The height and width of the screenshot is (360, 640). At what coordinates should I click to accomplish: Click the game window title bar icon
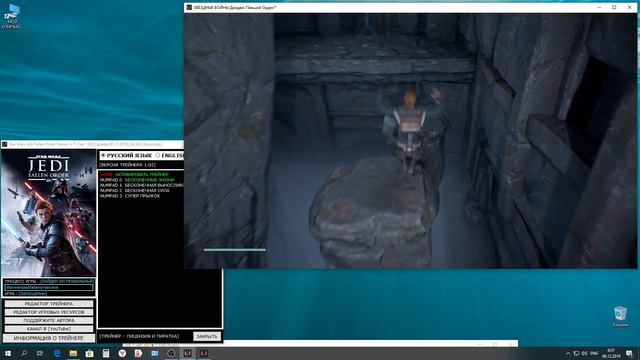tap(189, 7)
